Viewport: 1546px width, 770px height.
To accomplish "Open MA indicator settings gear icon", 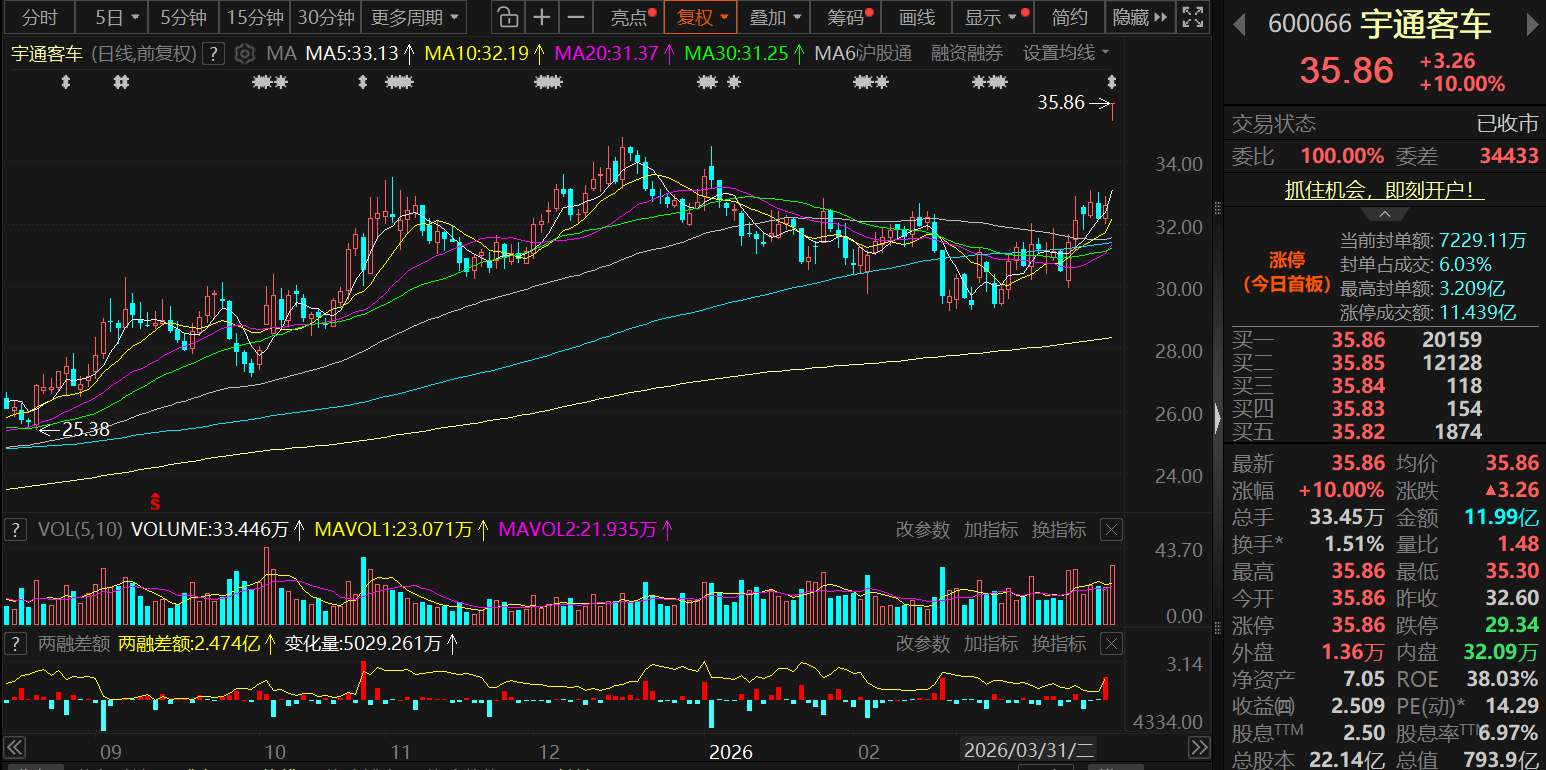I will [x=244, y=54].
